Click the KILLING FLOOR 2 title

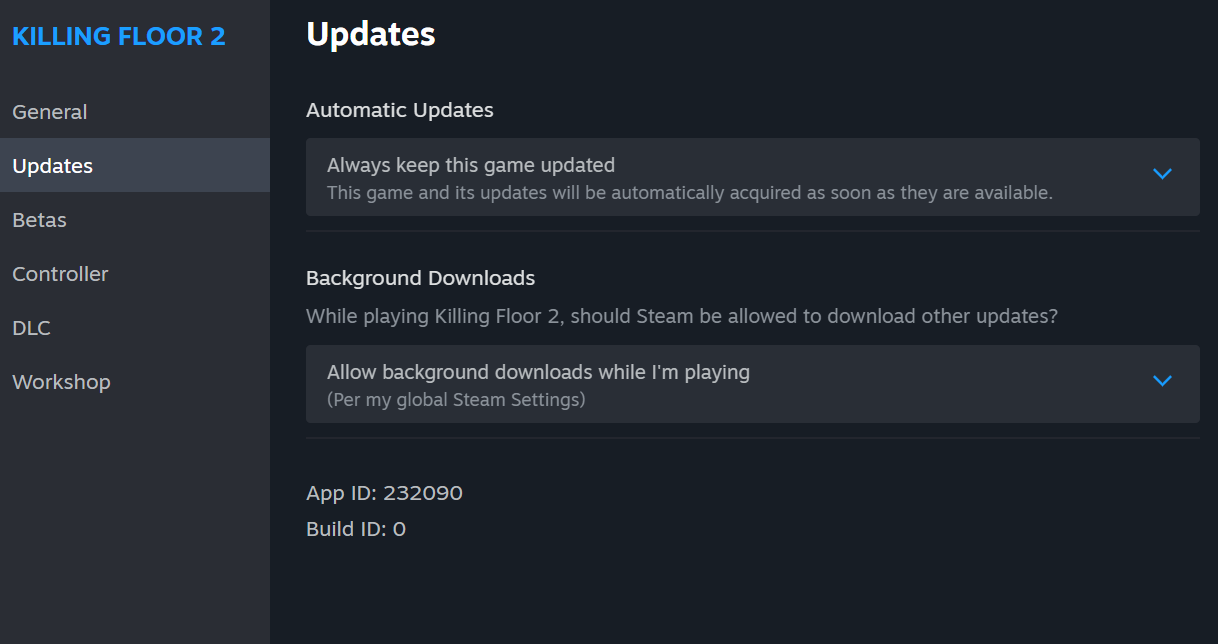118,36
